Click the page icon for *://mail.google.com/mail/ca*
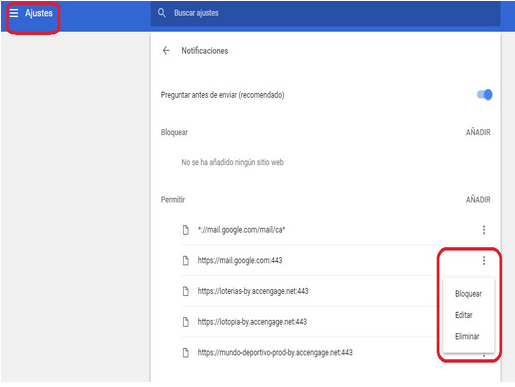Viewport: 515px width, 387px height. click(x=186, y=230)
